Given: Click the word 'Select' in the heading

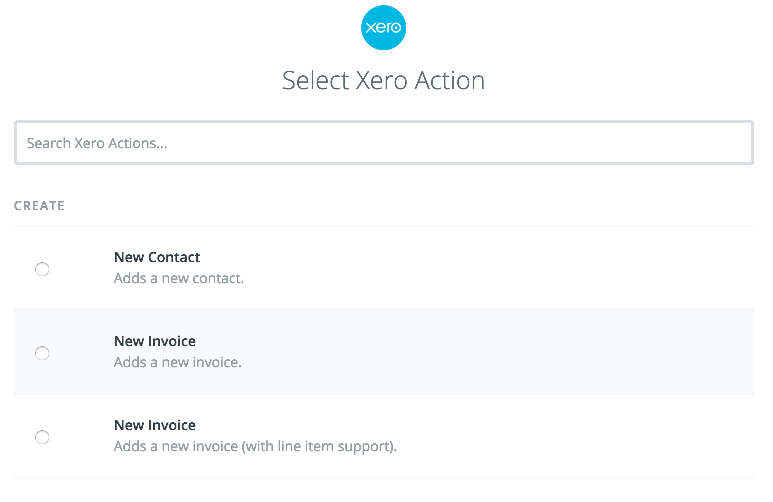Looking at the screenshot, I should 316,80.
